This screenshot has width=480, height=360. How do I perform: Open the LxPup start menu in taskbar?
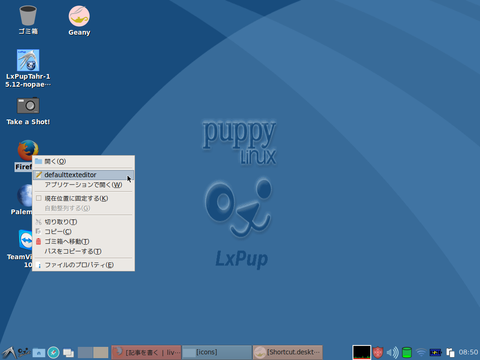(x=9, y=352)
